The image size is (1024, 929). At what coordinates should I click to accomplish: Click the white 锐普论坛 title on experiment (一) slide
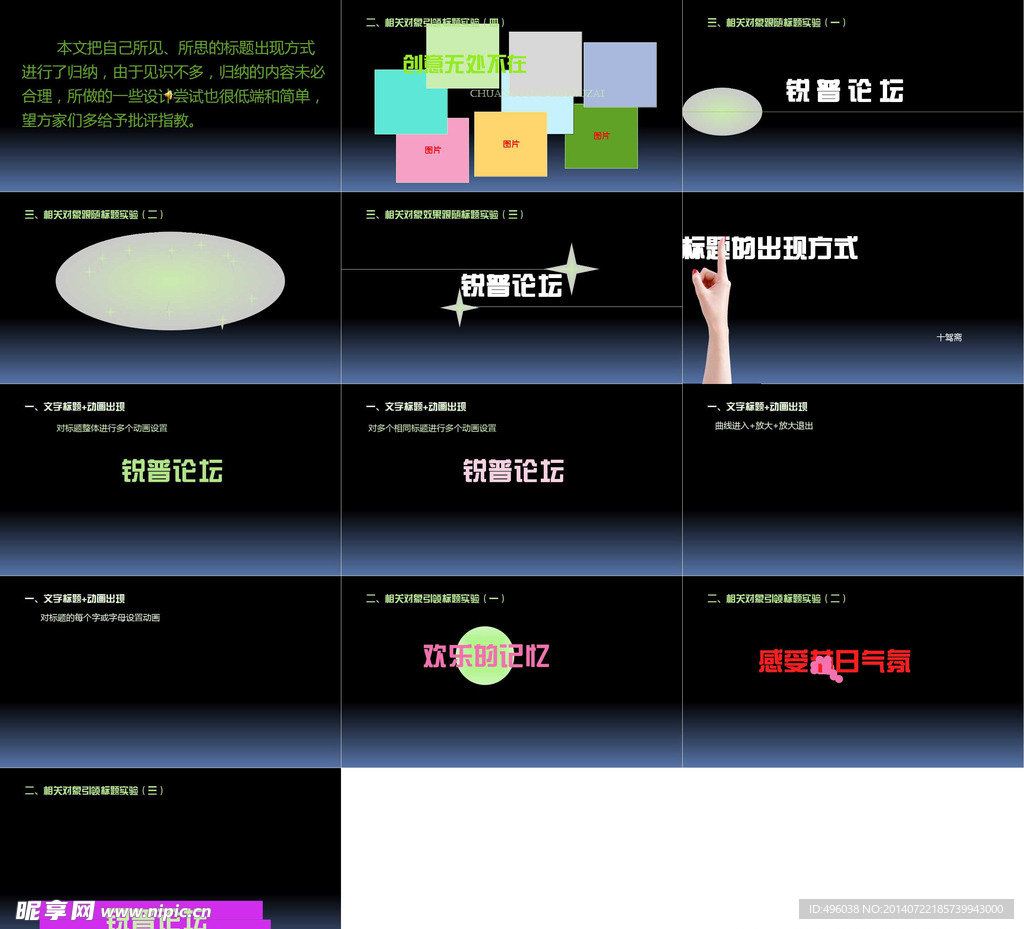point(844,91)
